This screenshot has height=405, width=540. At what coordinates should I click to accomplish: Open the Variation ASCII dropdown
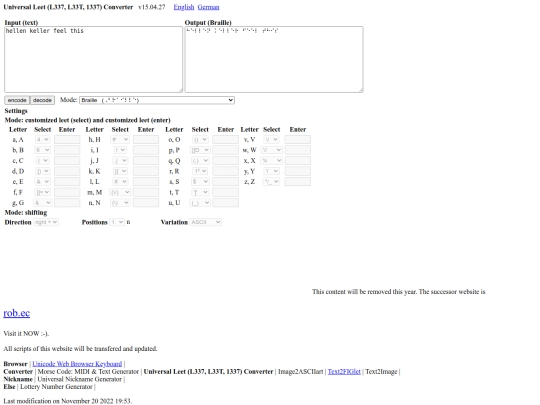[206, 222]
